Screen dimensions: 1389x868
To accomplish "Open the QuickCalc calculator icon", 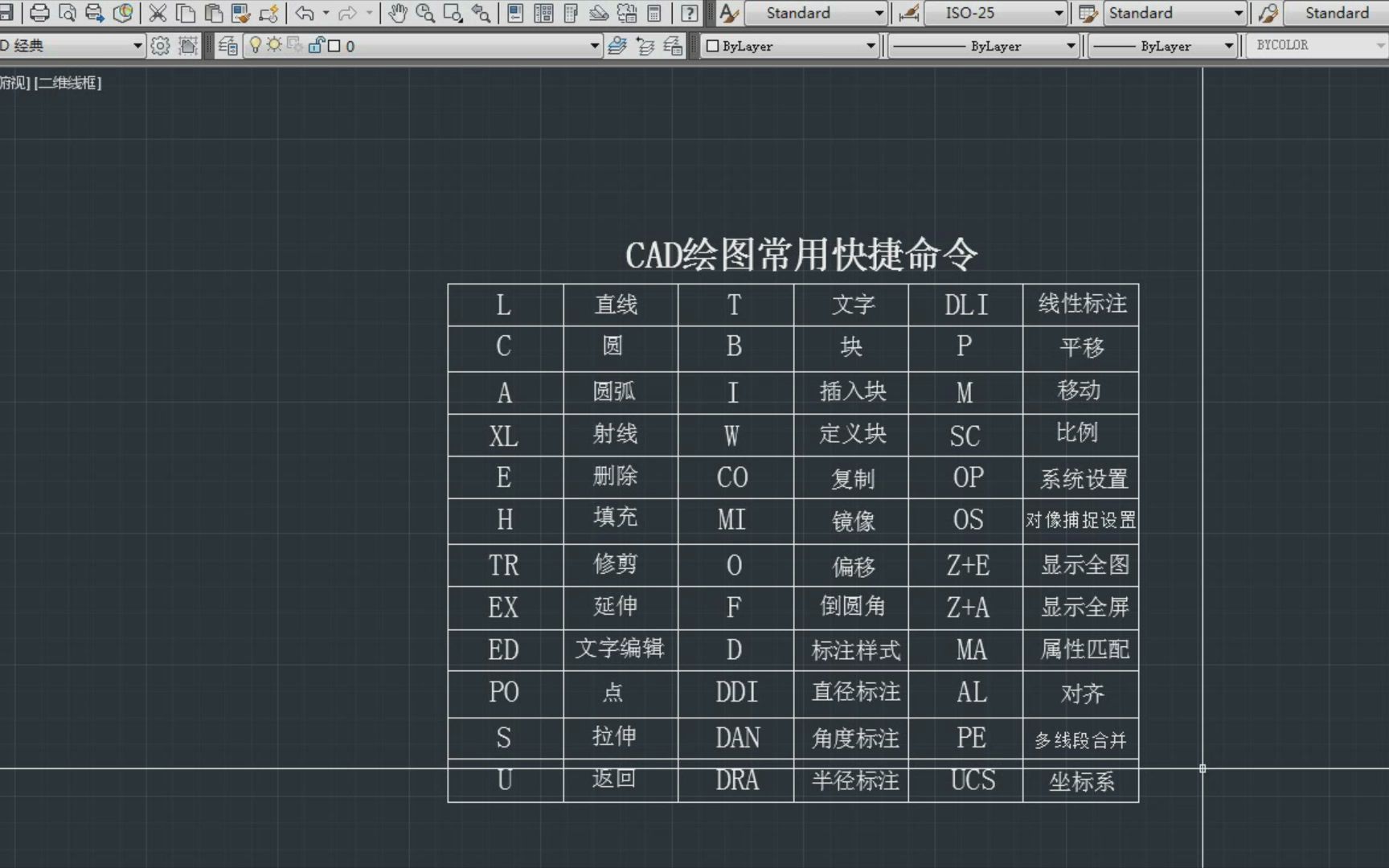I will tap(654, 13).
